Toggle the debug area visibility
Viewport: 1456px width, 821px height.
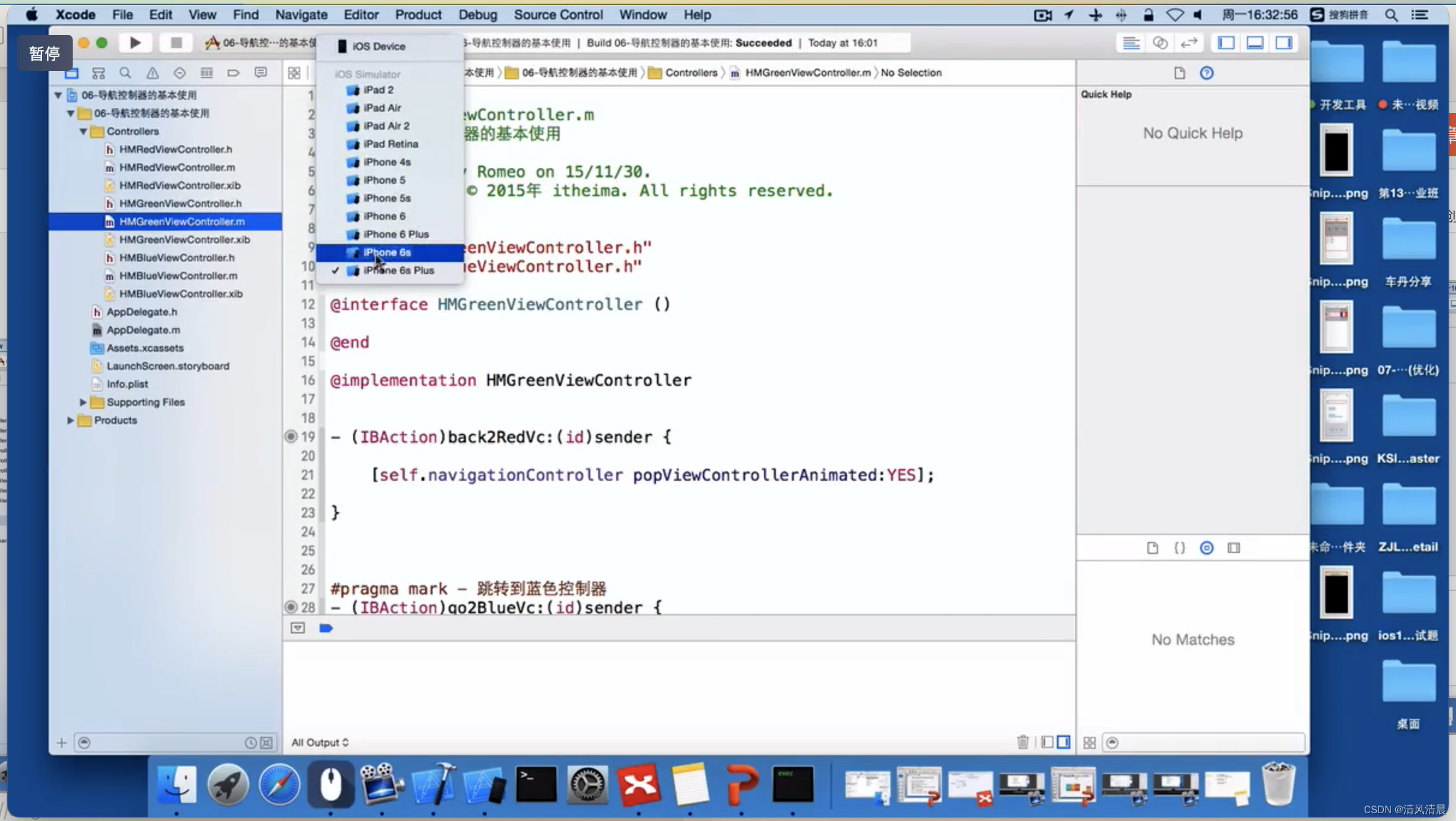1255,43
